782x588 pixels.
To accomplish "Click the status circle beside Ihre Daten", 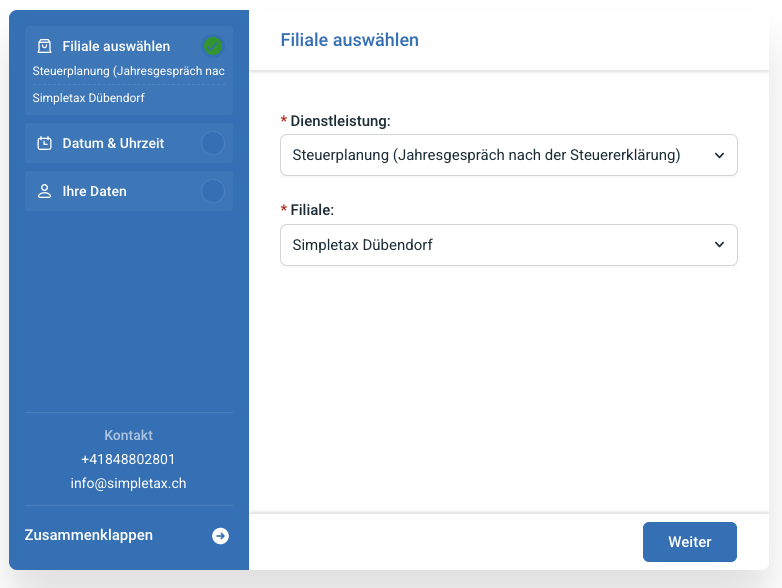I will click(x=213, y=191).
